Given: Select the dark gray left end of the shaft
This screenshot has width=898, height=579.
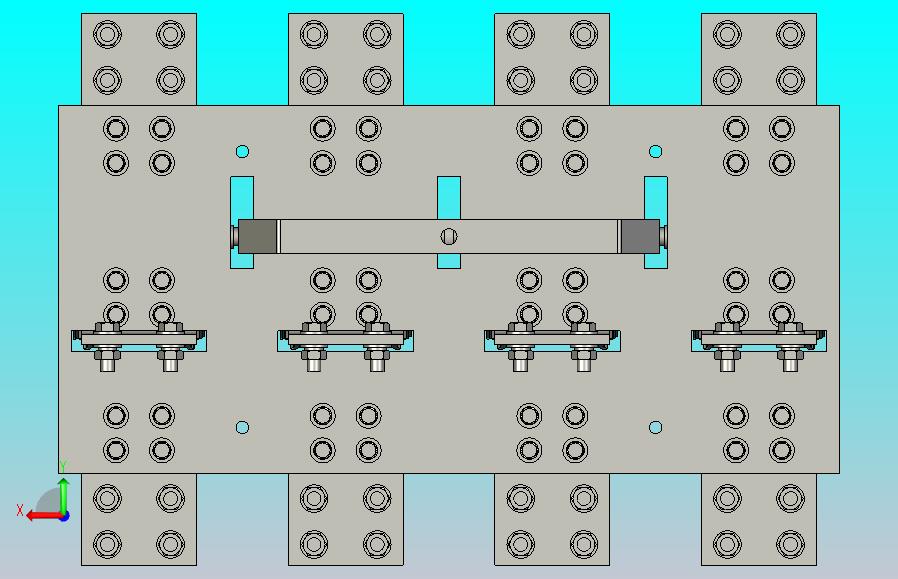Looking at the screenshot, I should 257,236.
